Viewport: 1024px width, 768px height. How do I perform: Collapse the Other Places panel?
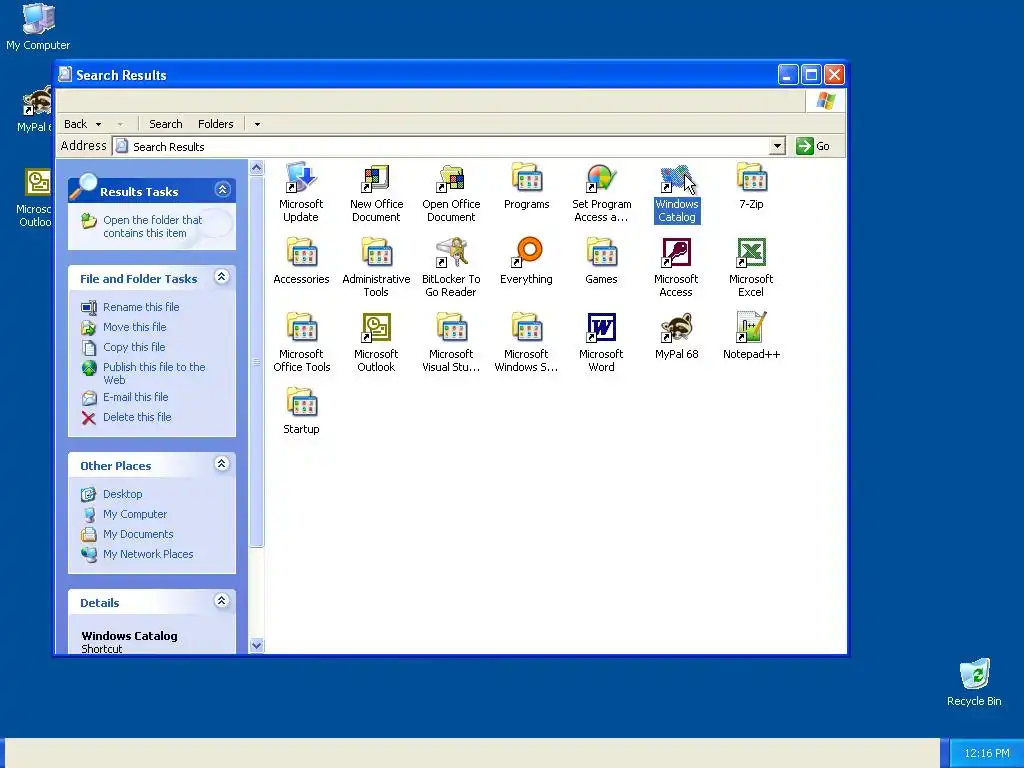click(222, 464)
